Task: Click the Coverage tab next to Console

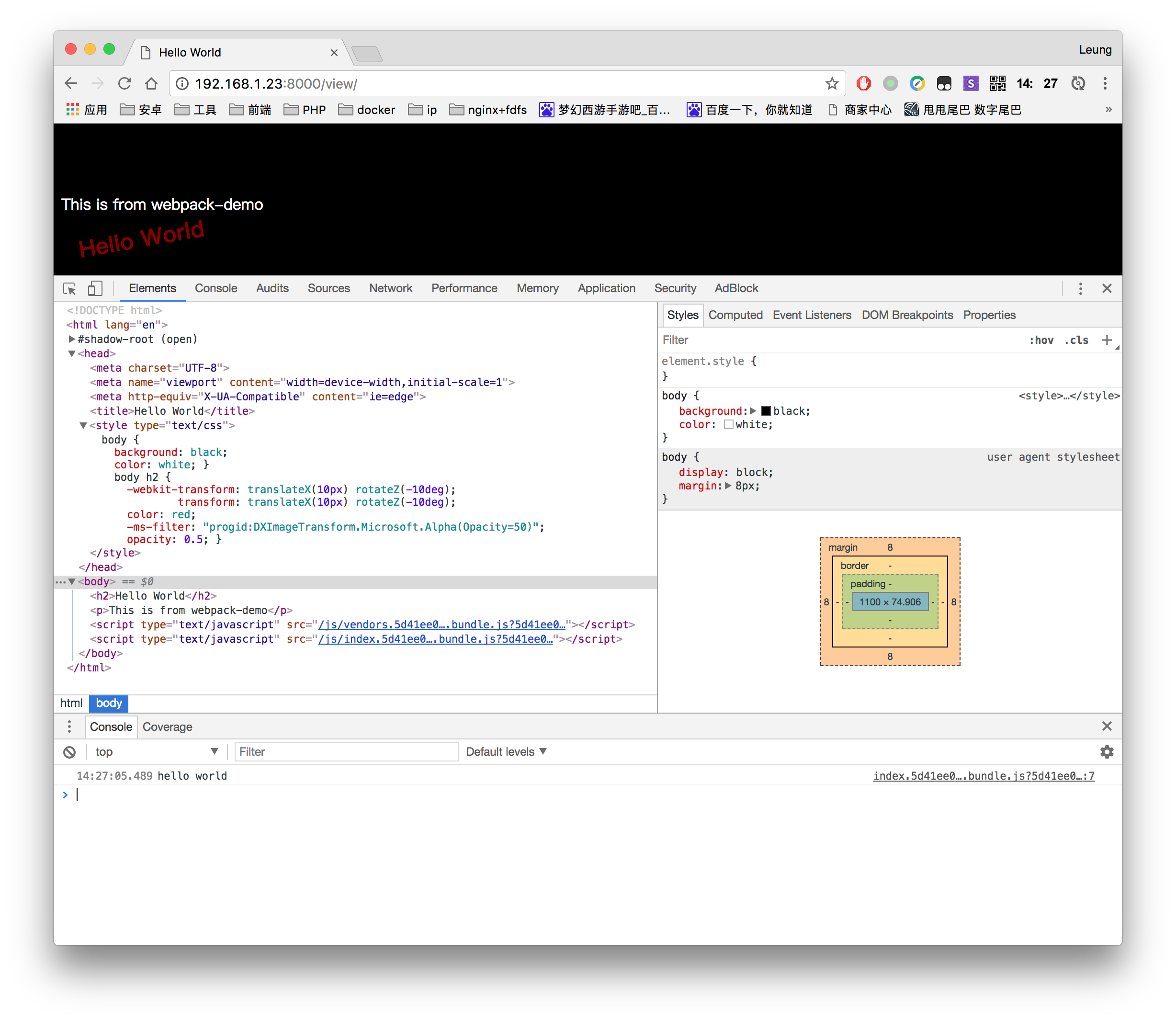Action: coord(167,727)
